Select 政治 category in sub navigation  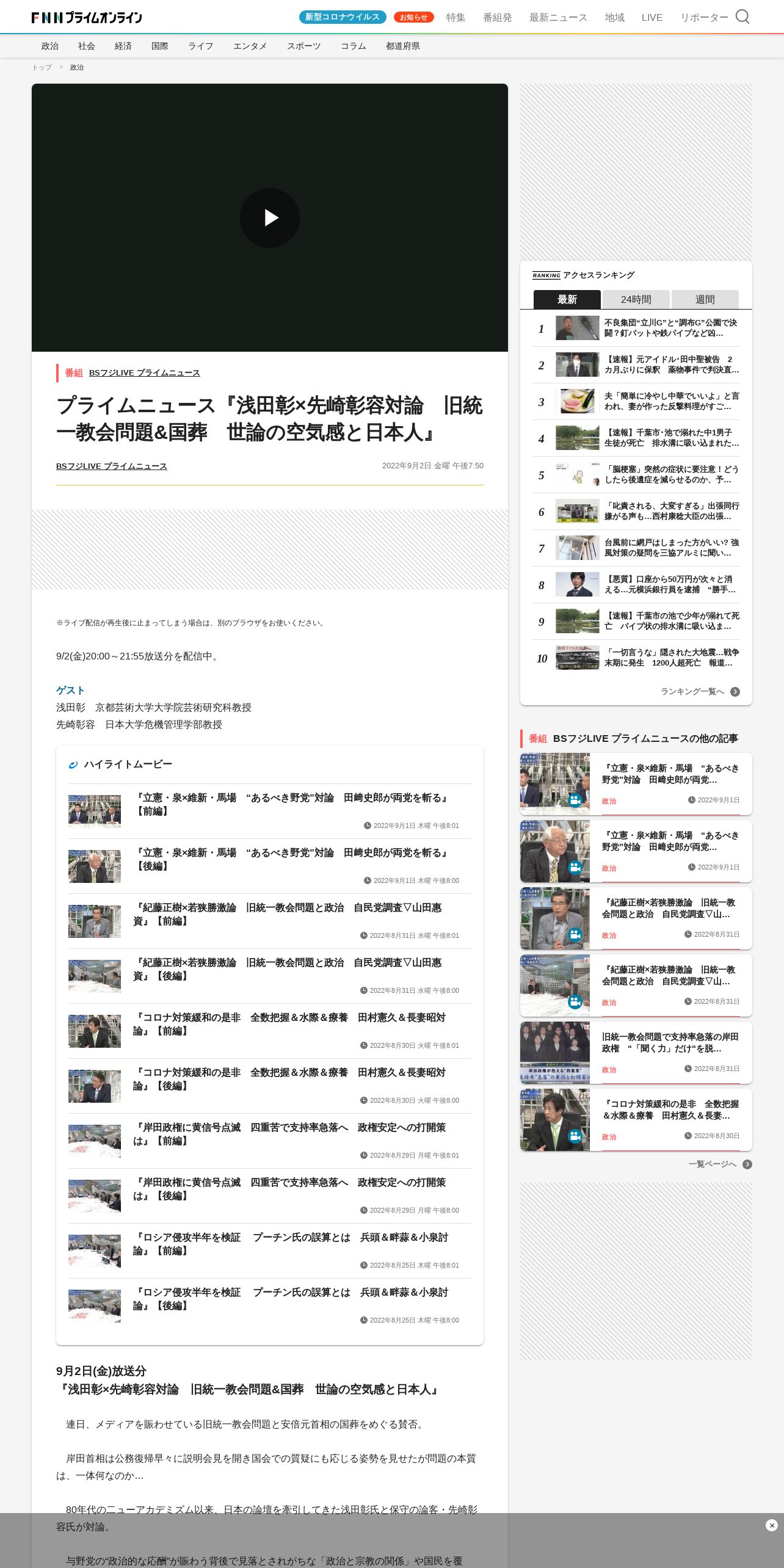coord(50,46)
